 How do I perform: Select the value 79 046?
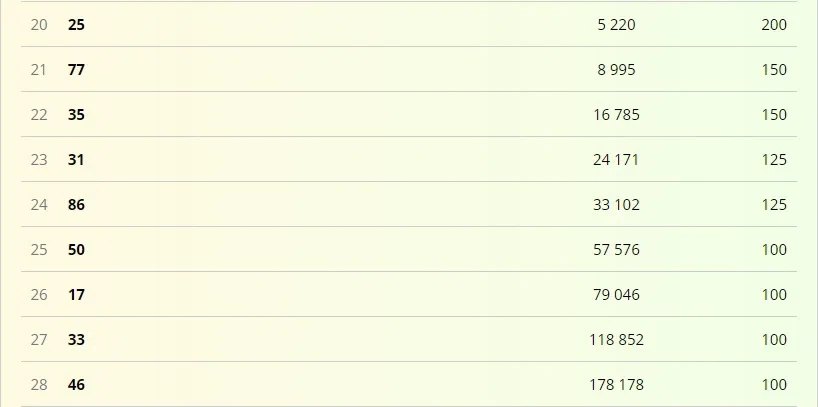(616, 294)
